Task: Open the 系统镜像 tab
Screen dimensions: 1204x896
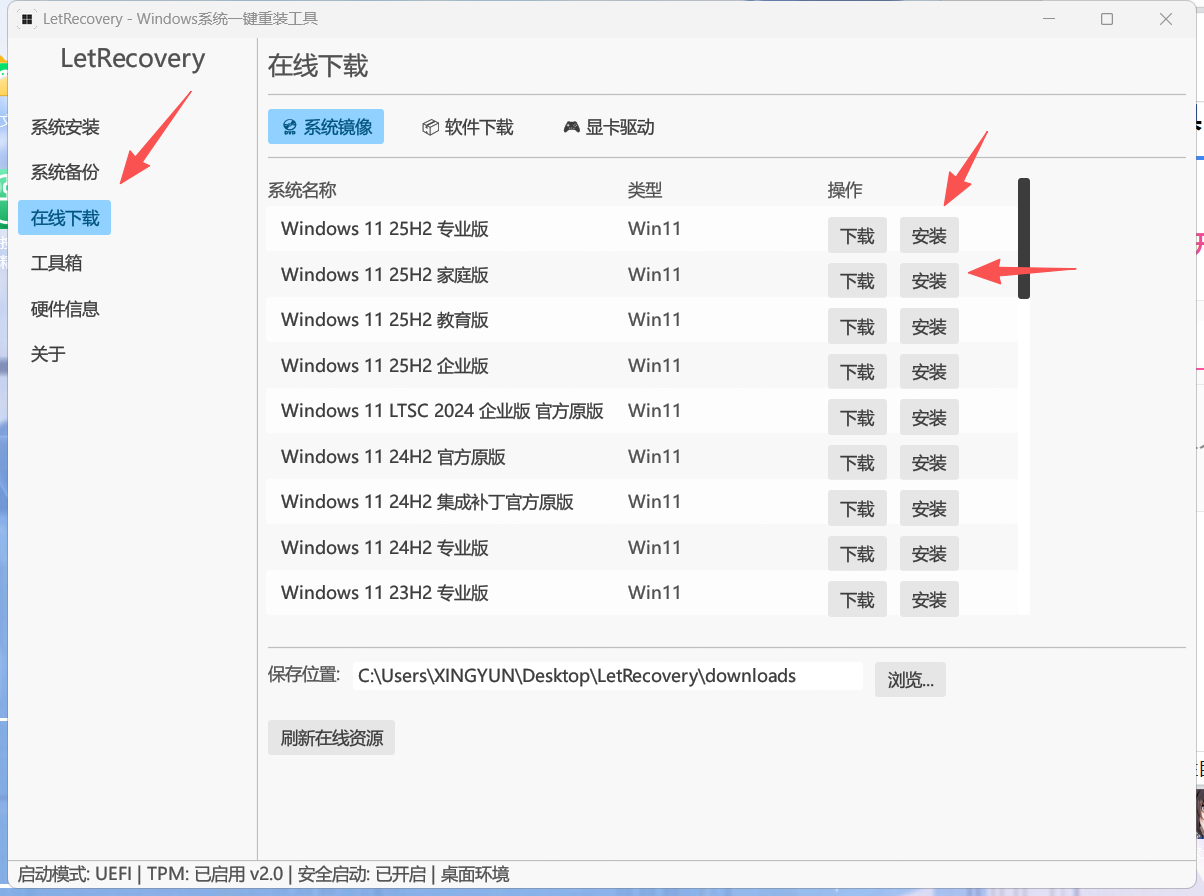Action: (x=326, y=127)
